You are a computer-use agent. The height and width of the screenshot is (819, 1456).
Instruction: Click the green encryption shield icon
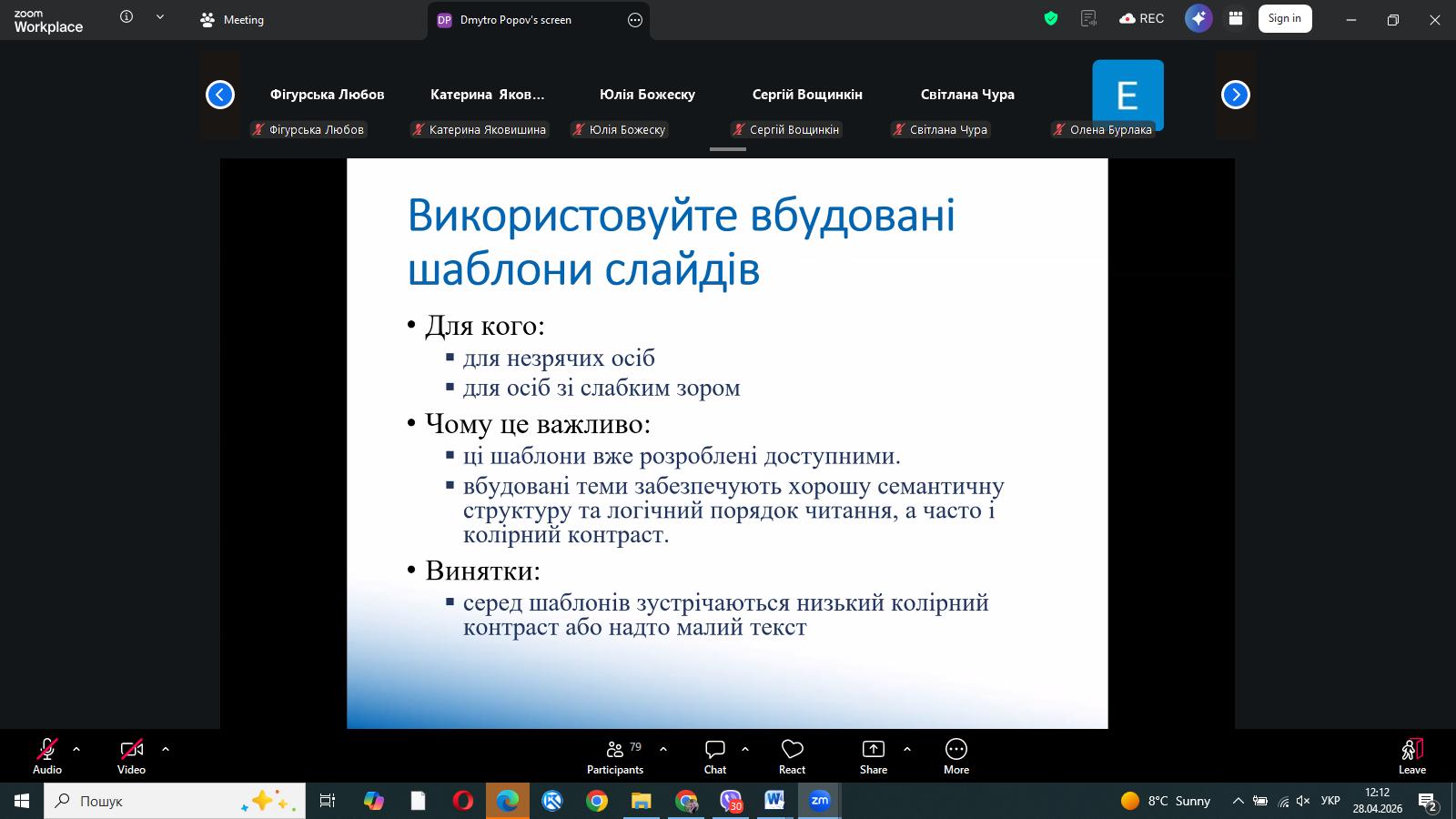click(x=1051, y=18)
